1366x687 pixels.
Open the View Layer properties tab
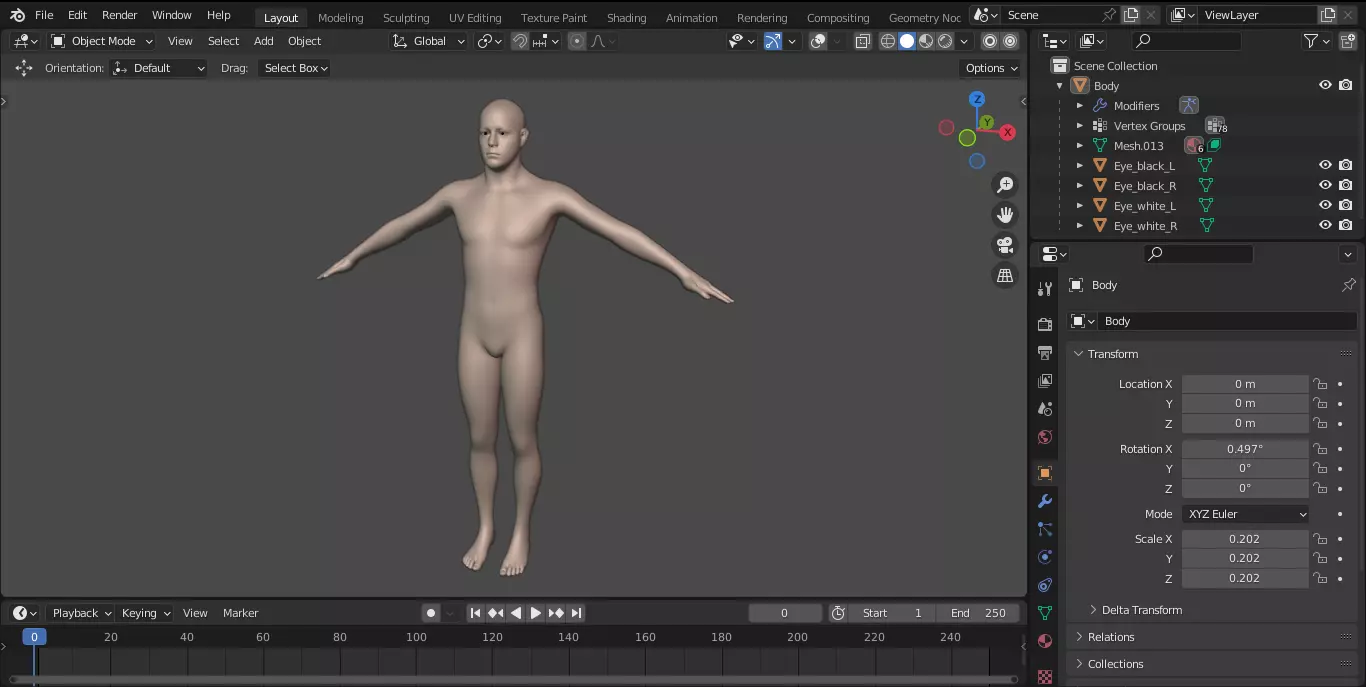click(1045, 380)
